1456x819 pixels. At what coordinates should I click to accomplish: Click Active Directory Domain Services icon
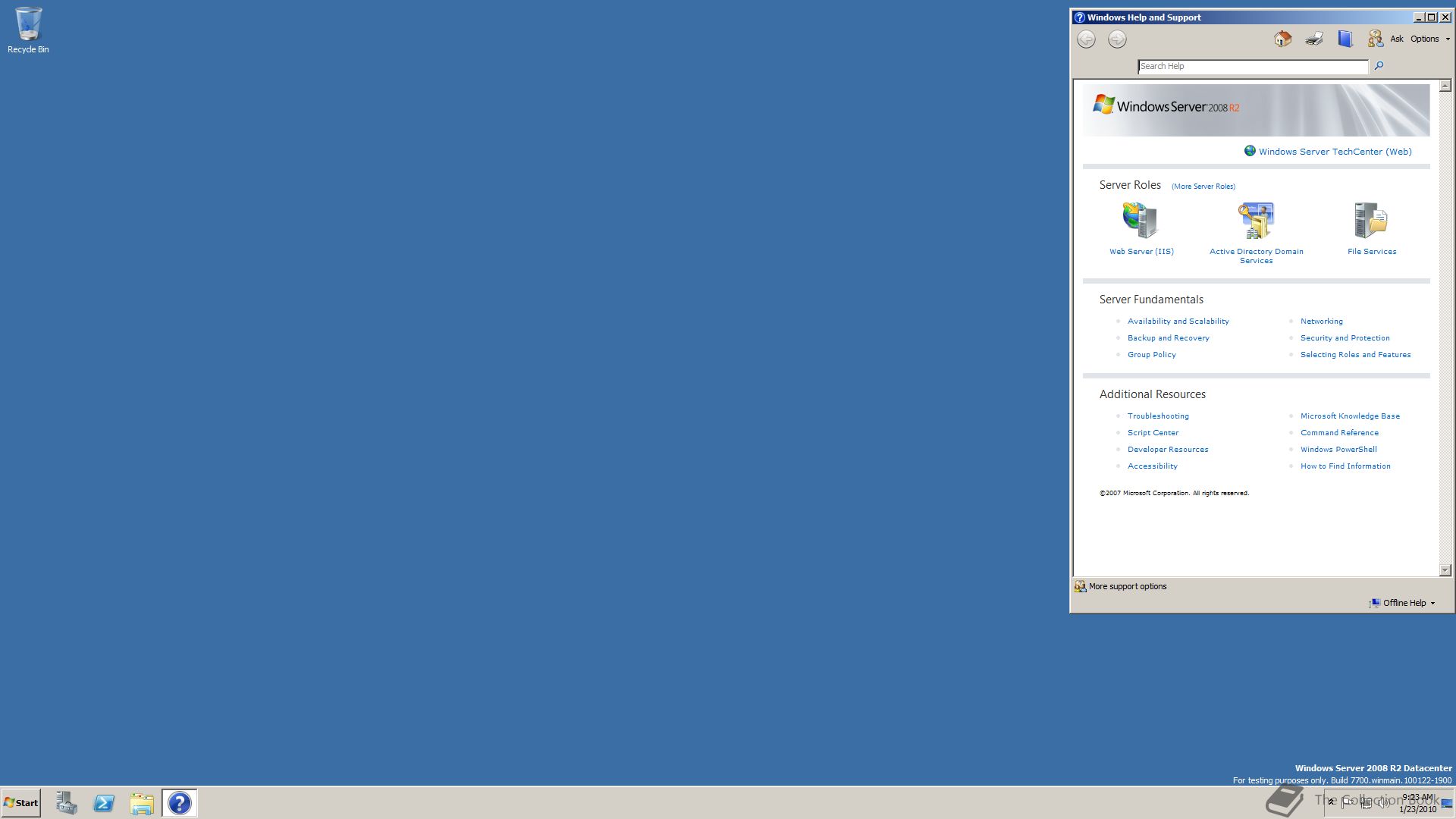[1256, 221]
